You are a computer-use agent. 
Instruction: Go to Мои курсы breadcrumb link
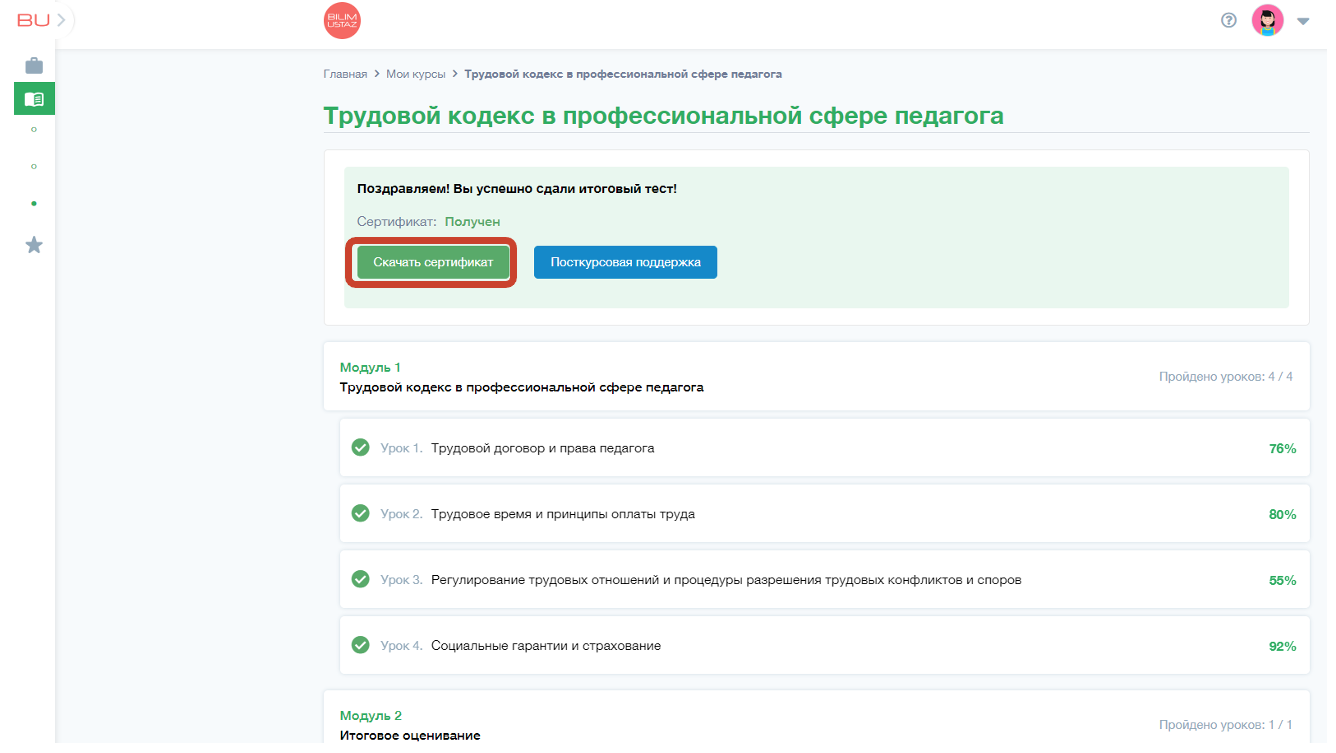[416, 74]
